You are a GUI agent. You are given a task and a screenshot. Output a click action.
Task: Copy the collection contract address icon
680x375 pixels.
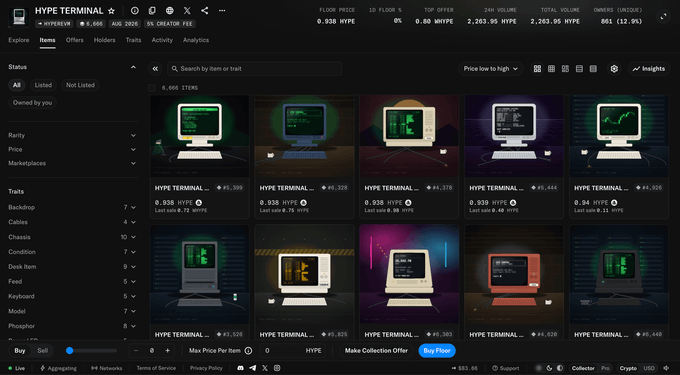(x=152, y=11)
